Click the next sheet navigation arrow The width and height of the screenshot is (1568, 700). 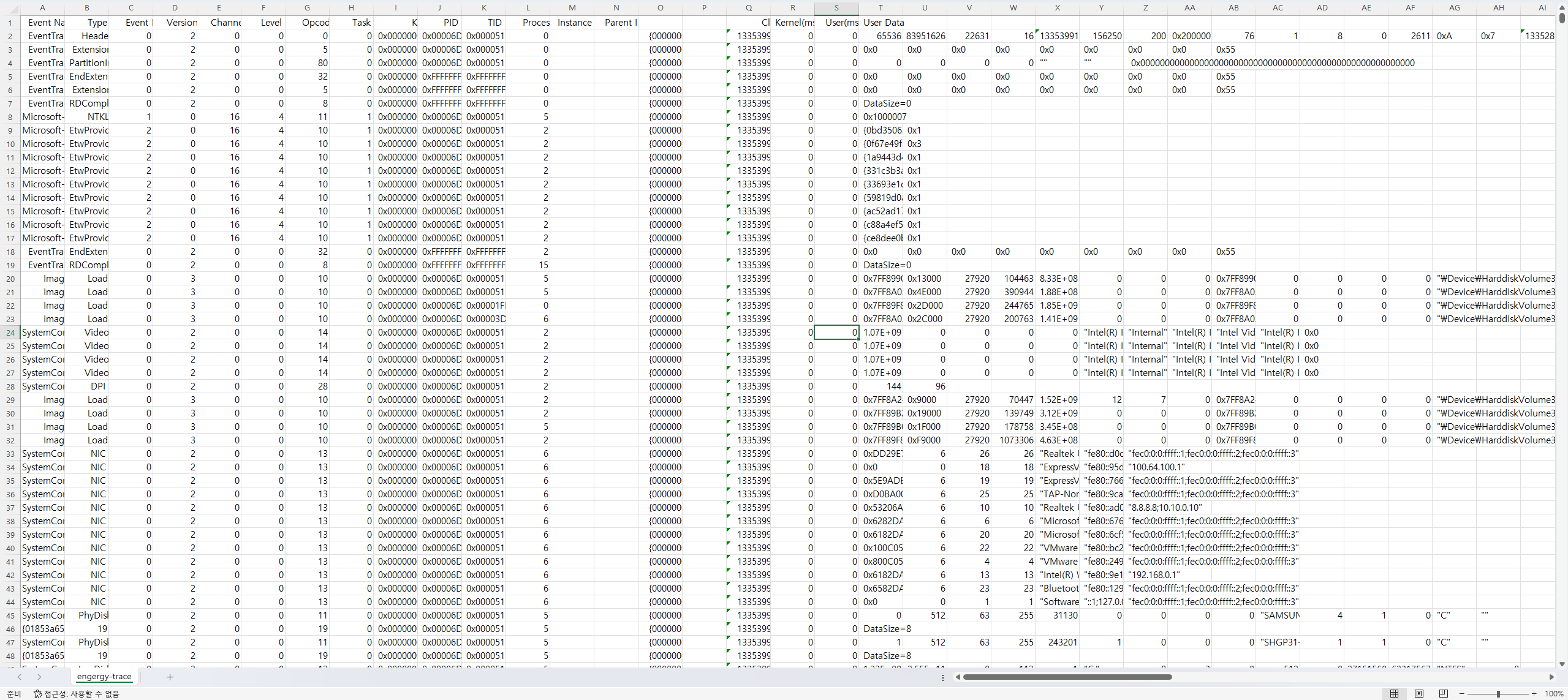click(x=39, y=677)
